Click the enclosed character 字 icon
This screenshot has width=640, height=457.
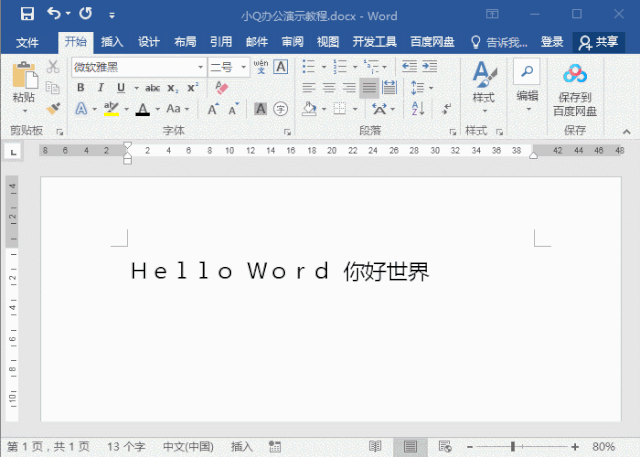click(x=280, y=109)
